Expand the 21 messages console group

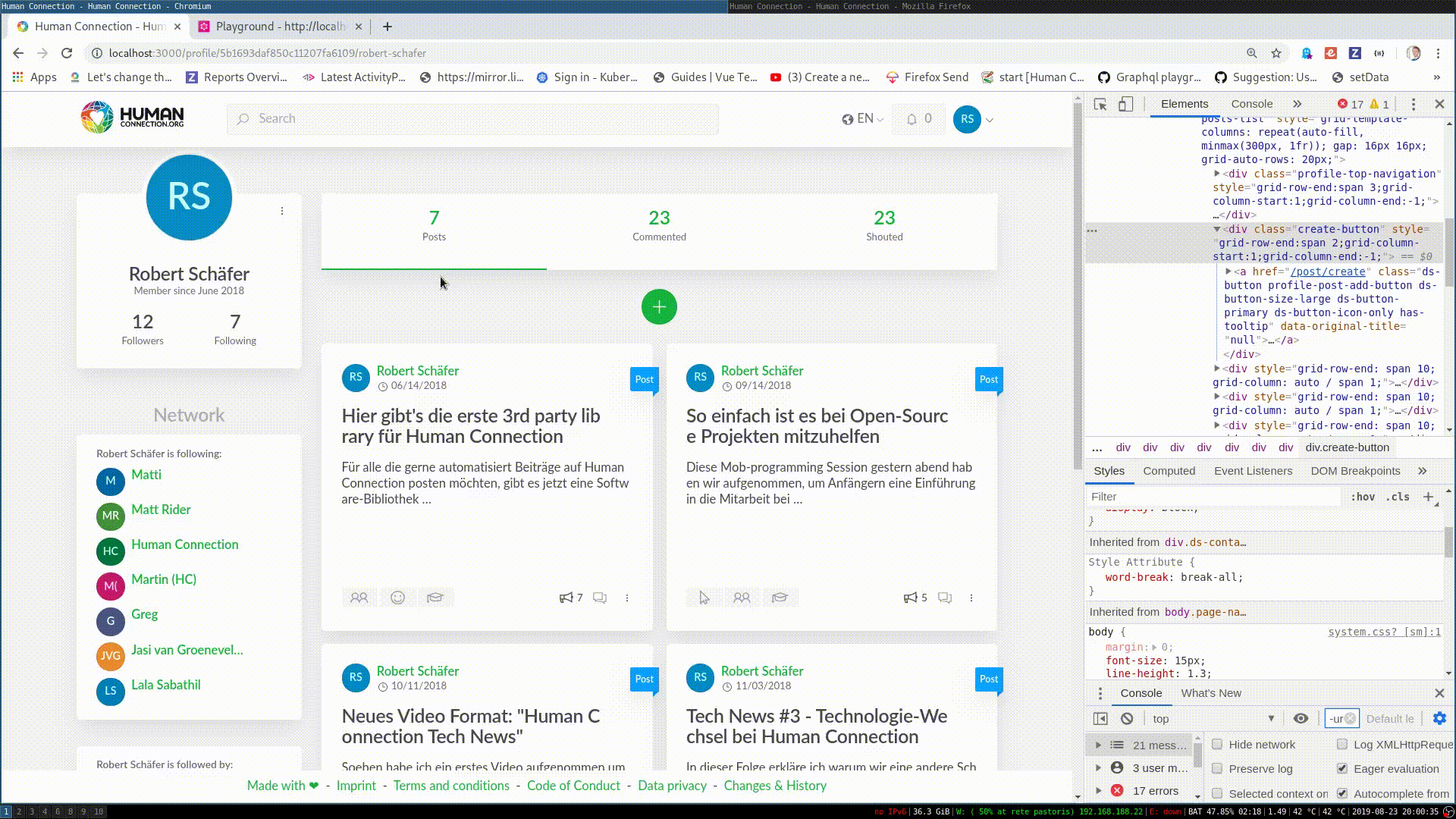click(x=1098, y=745)
